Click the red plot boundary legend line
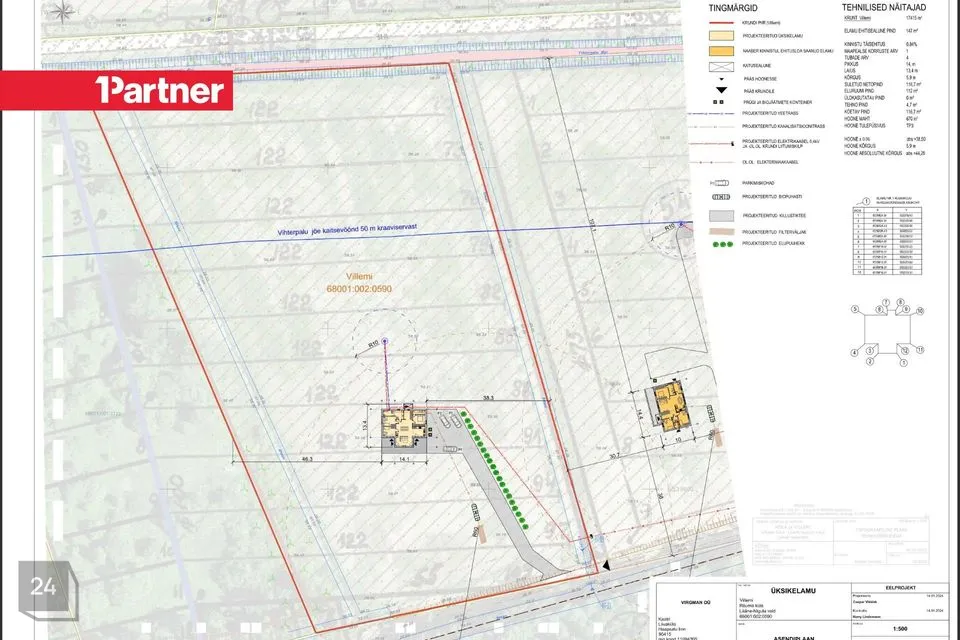Viewport: 960px width, 640px height. pos(721,23)
